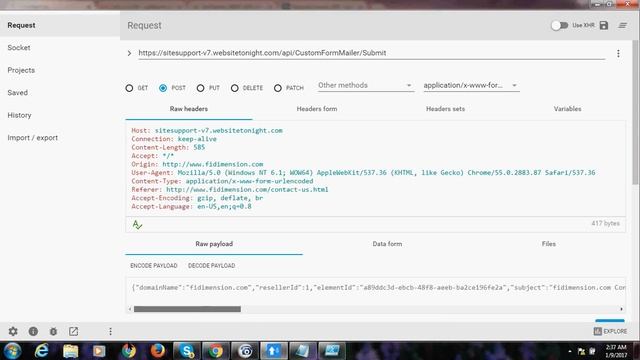The height and width of the screenshot is (360, 640).
Task: Open URL row three-dot options
Action: [618, 53]
